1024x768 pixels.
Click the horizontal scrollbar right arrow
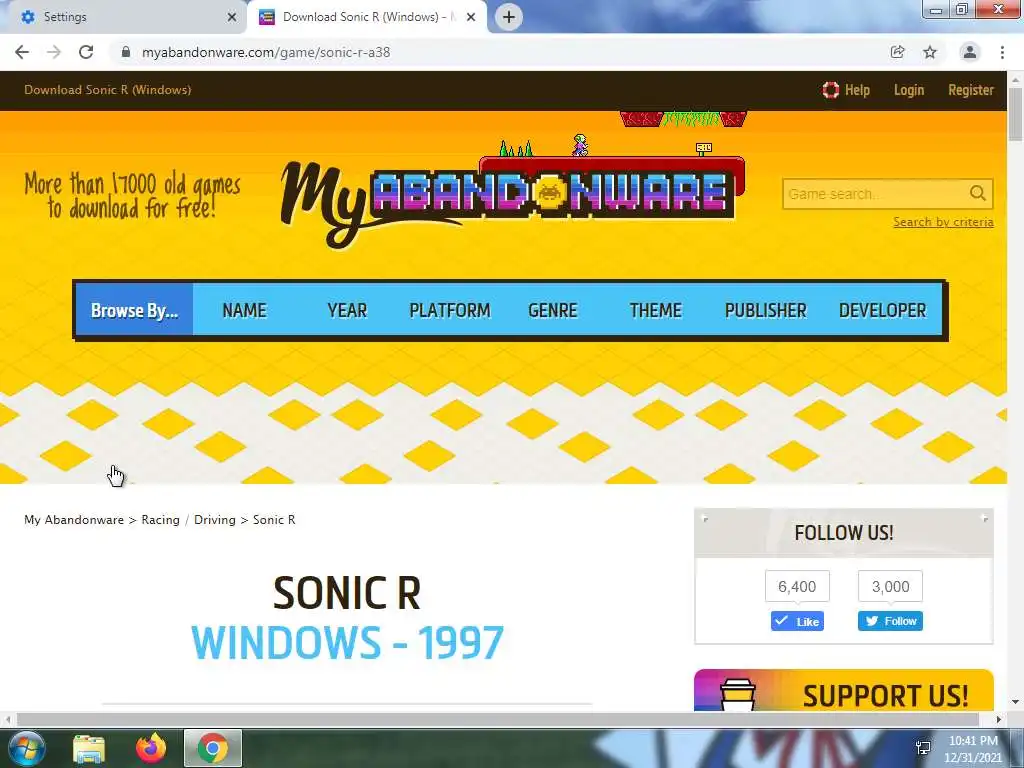[x=999, y=720]
